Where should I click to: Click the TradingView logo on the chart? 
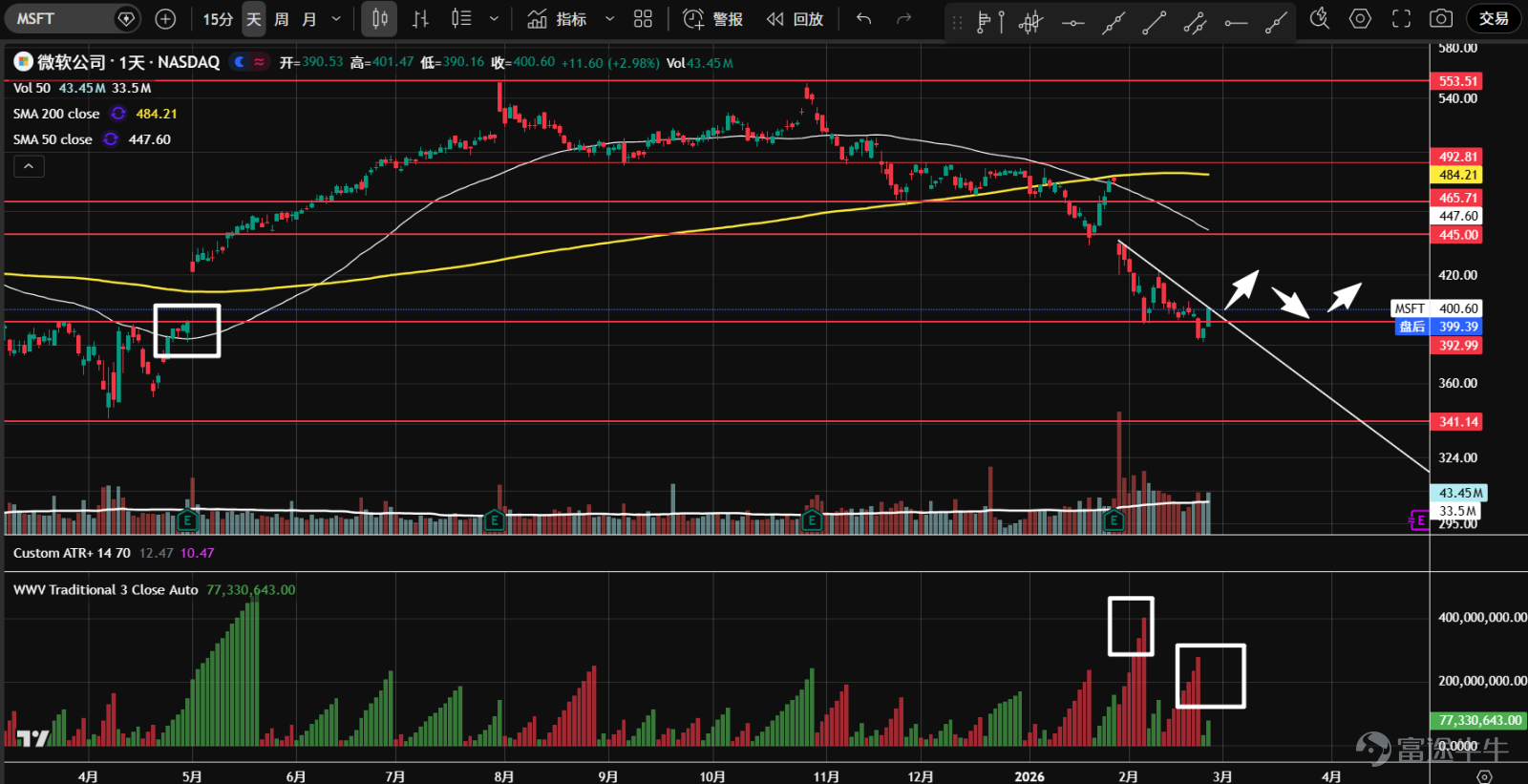pos(32,737)
